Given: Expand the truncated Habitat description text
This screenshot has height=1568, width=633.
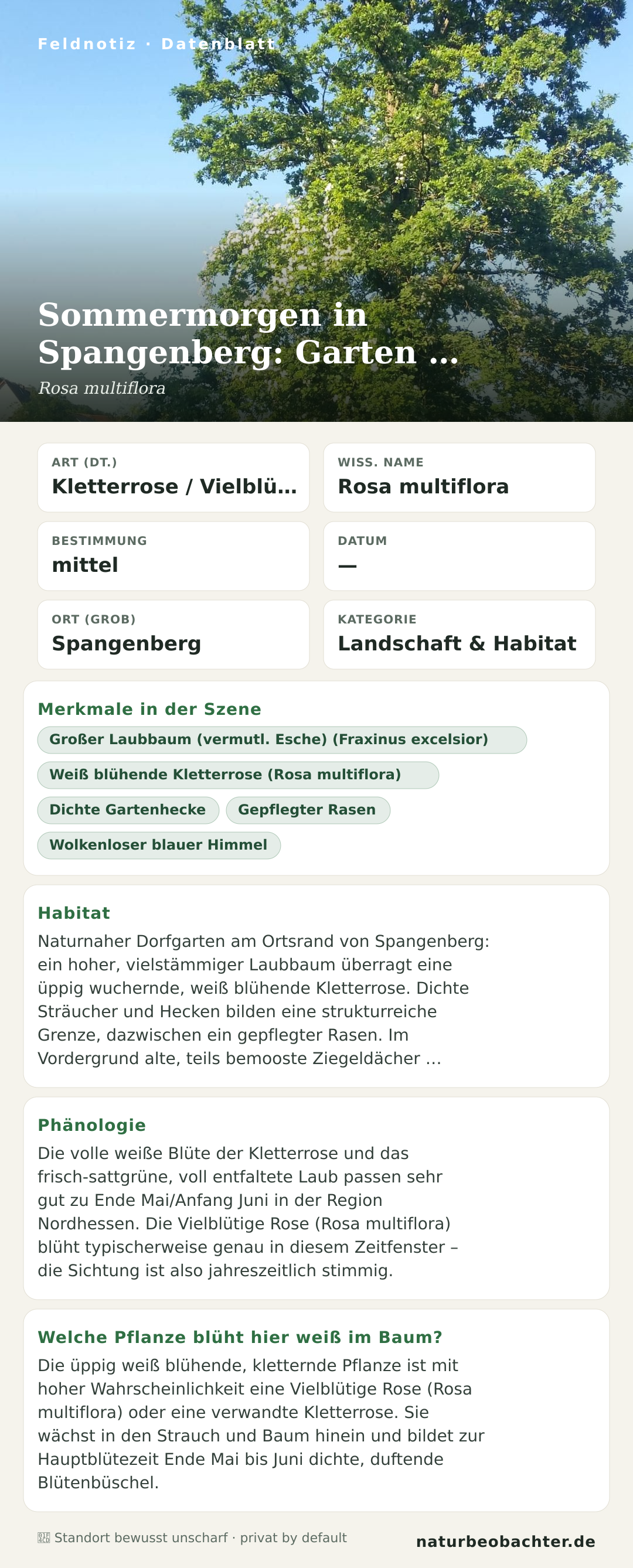Looking at the screenshot, I should tap(264, 1000).
